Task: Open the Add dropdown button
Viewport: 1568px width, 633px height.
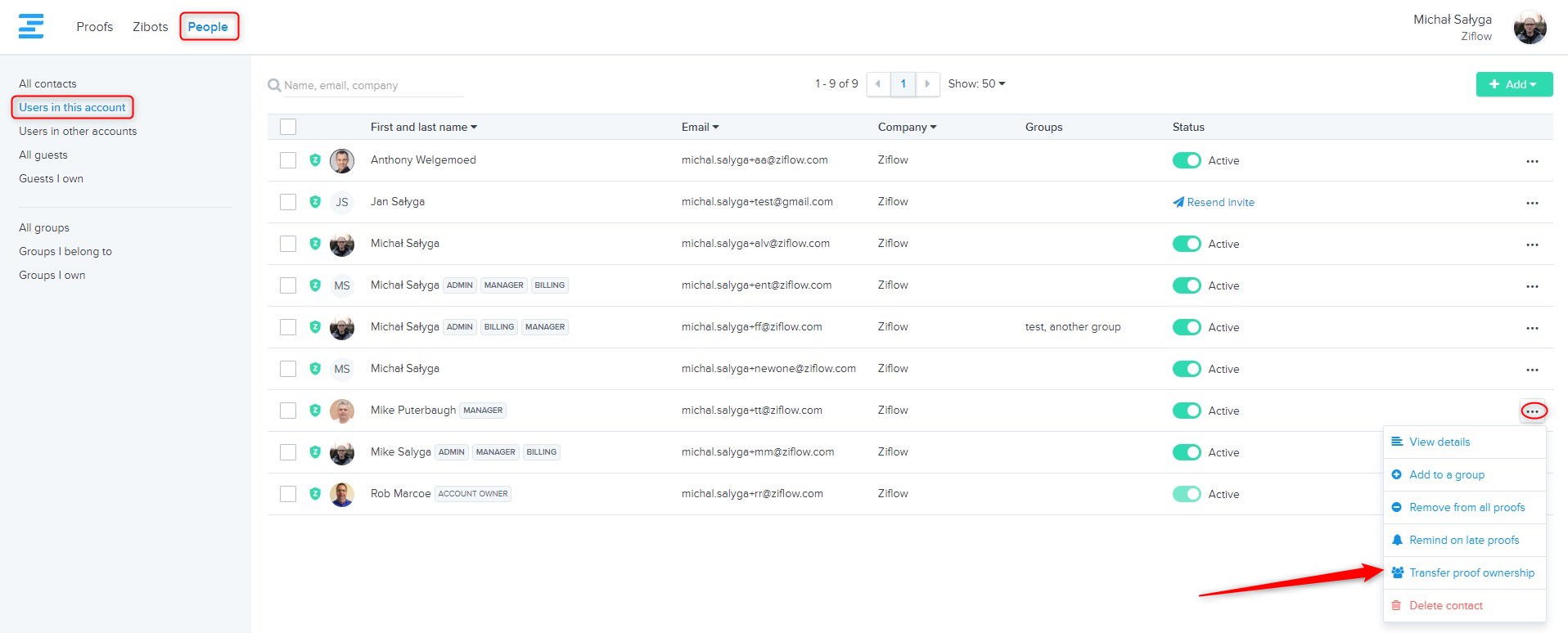Action: tap(1513, 84)
